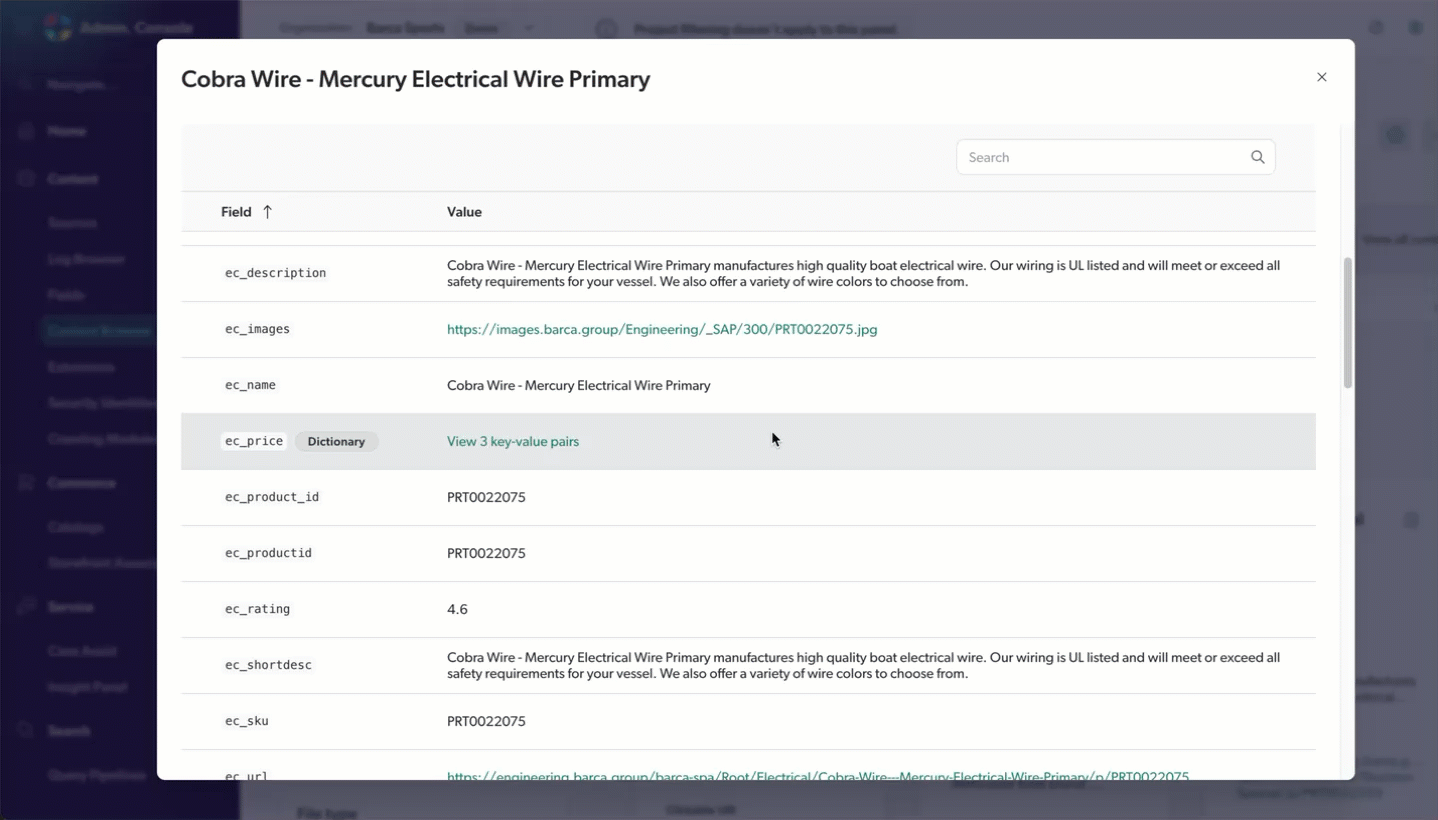Open Query Pipelines in background sidebar
Image resolution: width=1438 pixels, height=820 pixels.
(97, 775)
